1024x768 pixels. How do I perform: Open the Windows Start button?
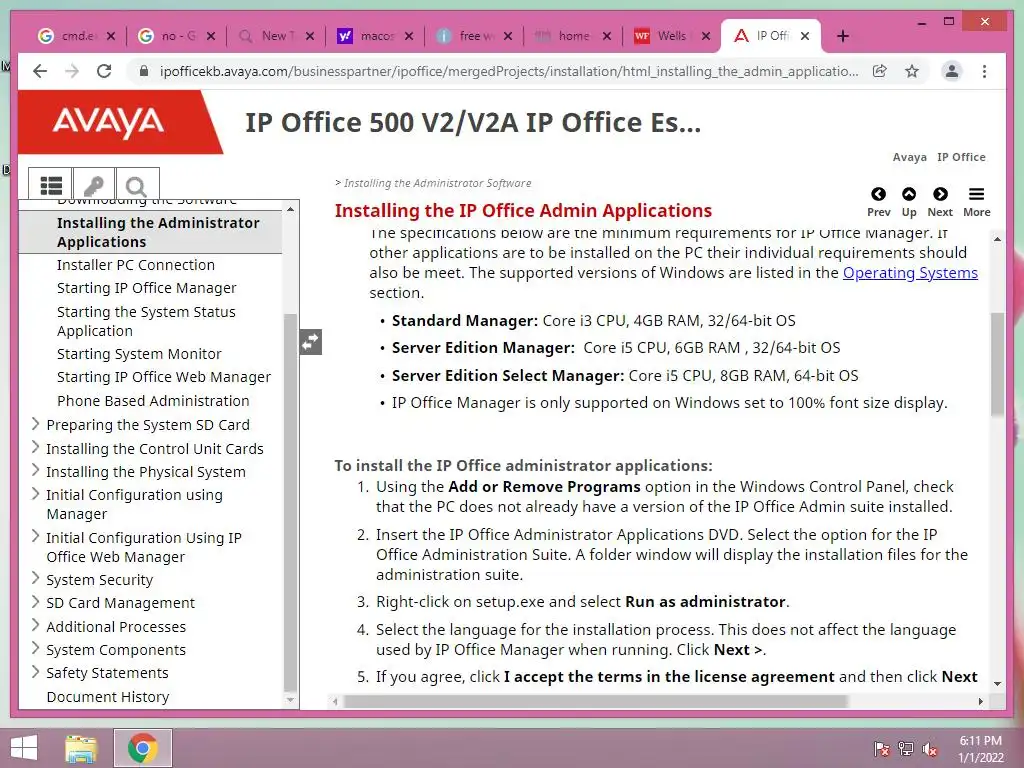24,748
